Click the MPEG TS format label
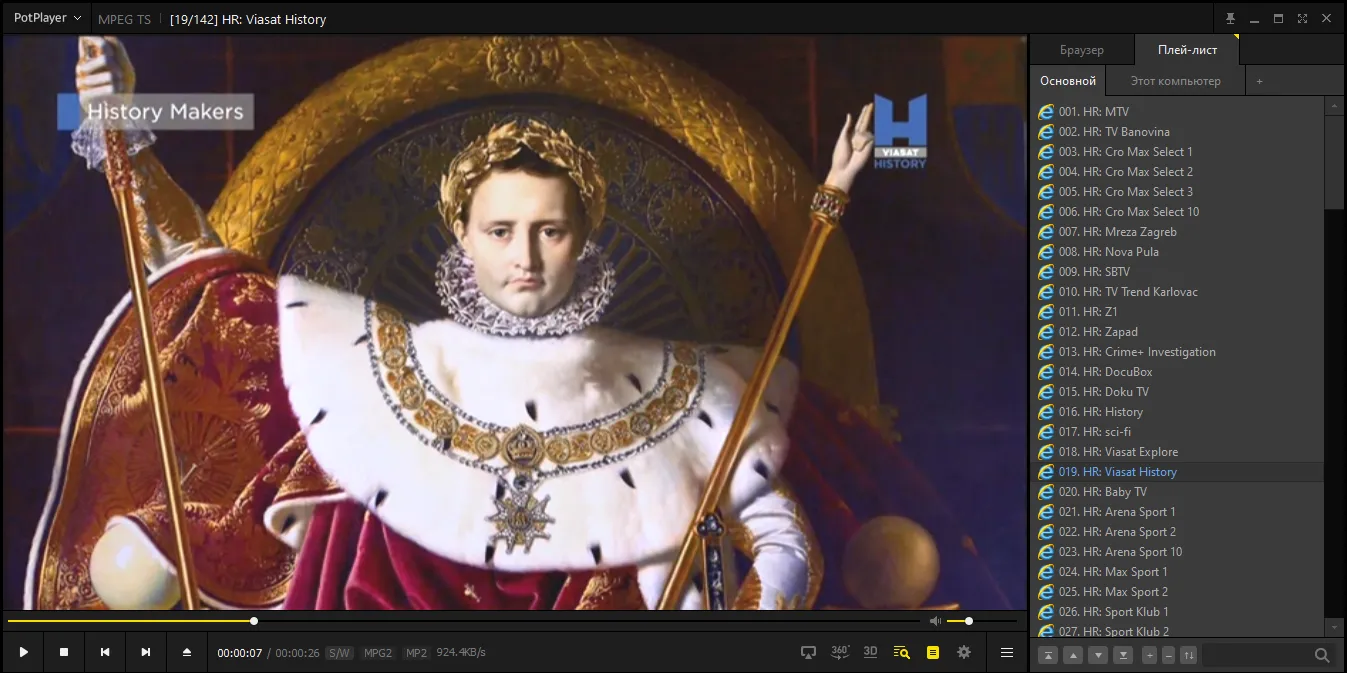This screenshot has height=673, width=1347. point(124,19)
